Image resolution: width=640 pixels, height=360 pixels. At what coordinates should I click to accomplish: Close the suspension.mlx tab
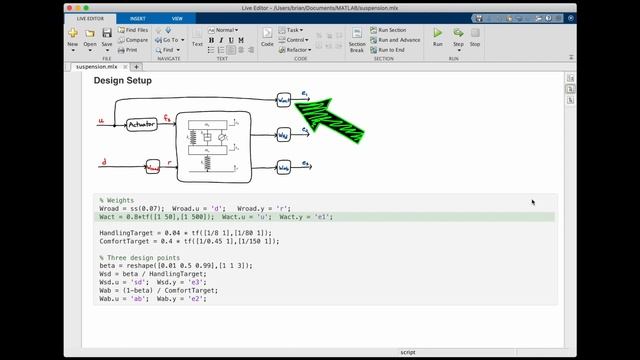(125, 67)
